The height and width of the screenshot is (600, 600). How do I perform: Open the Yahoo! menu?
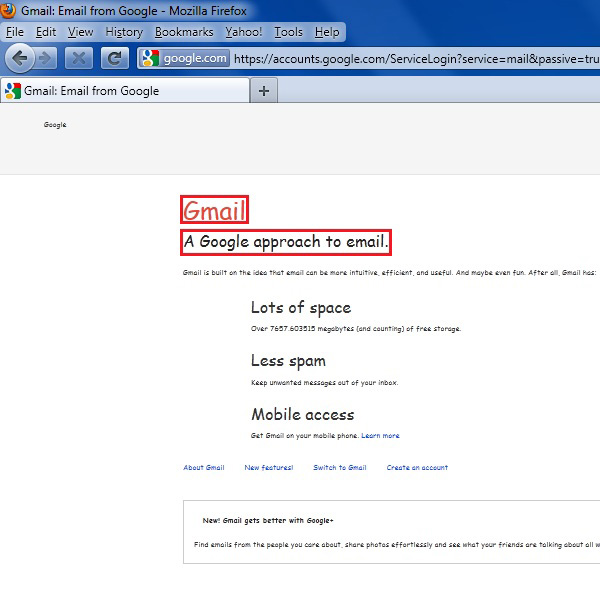pyautogui.click(x=244, y=32)
